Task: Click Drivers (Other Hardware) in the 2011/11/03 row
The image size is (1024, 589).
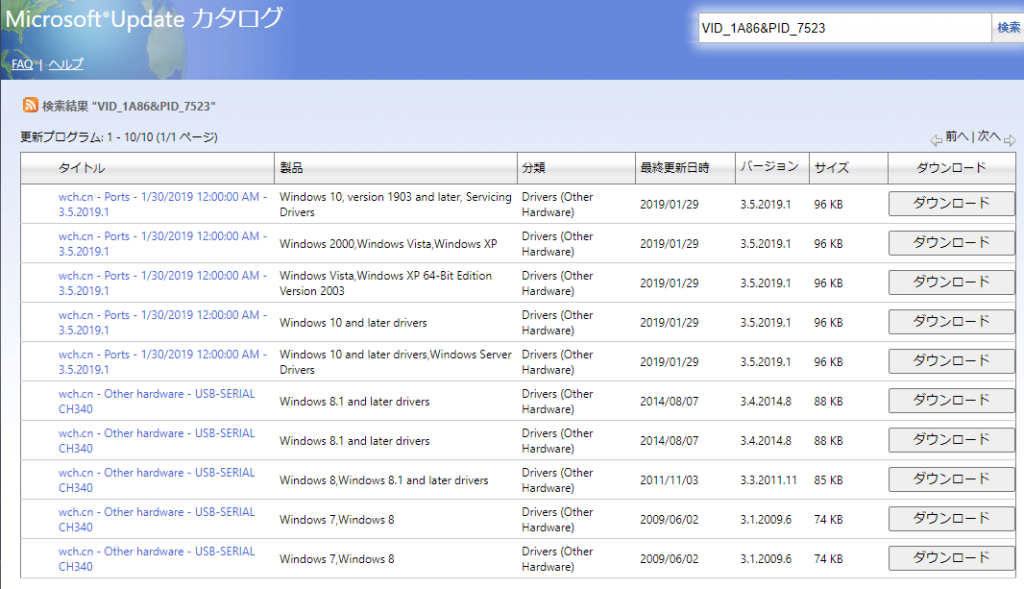Action: click(558, 480)
